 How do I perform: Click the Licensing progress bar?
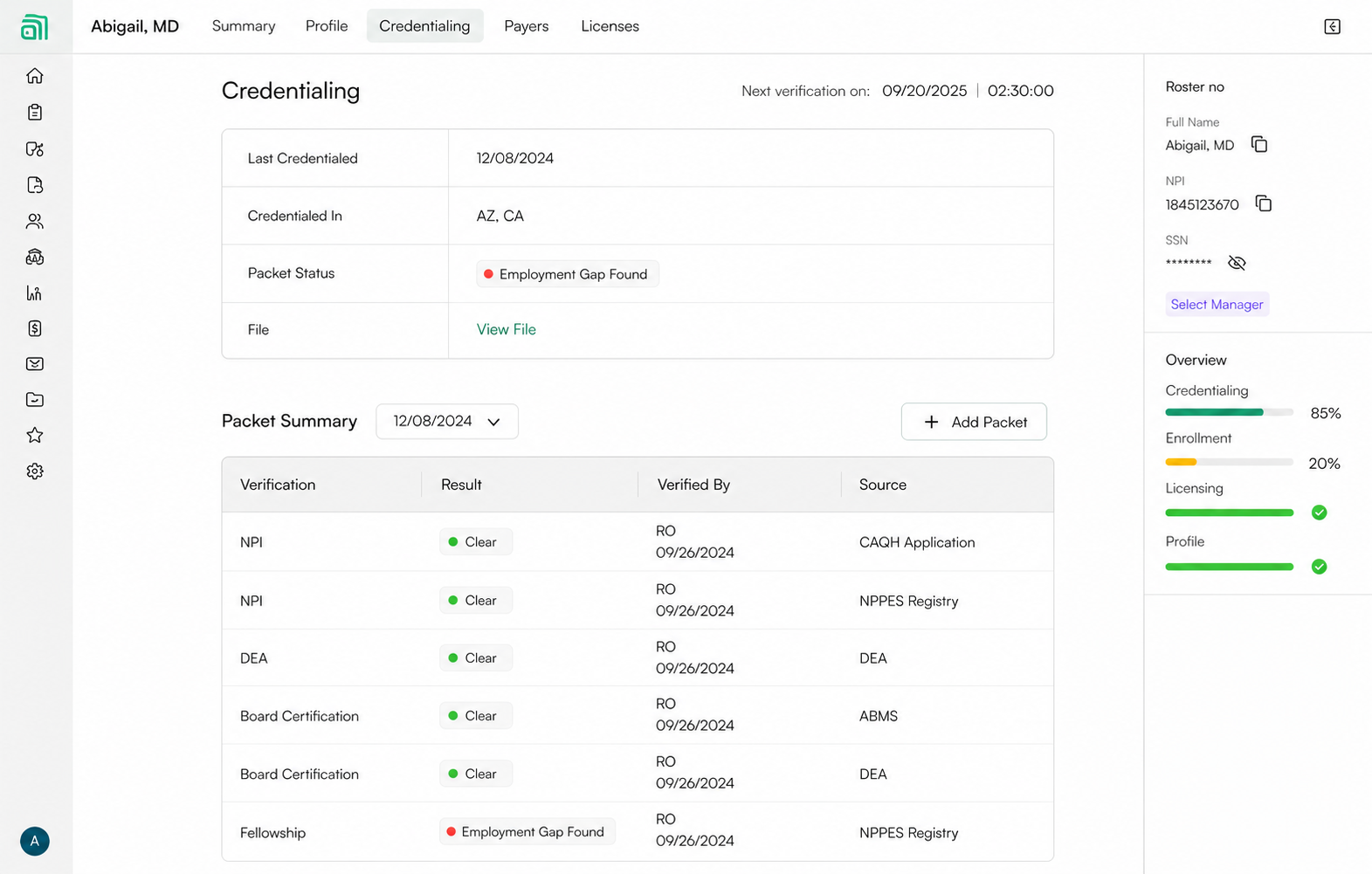pos(1229,513)
